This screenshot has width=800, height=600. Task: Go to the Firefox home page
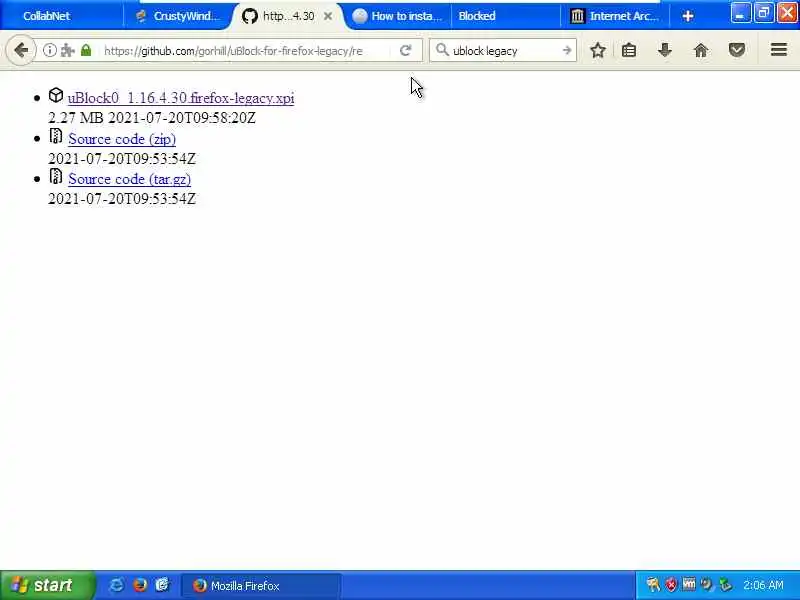click(x=701, y=50)
